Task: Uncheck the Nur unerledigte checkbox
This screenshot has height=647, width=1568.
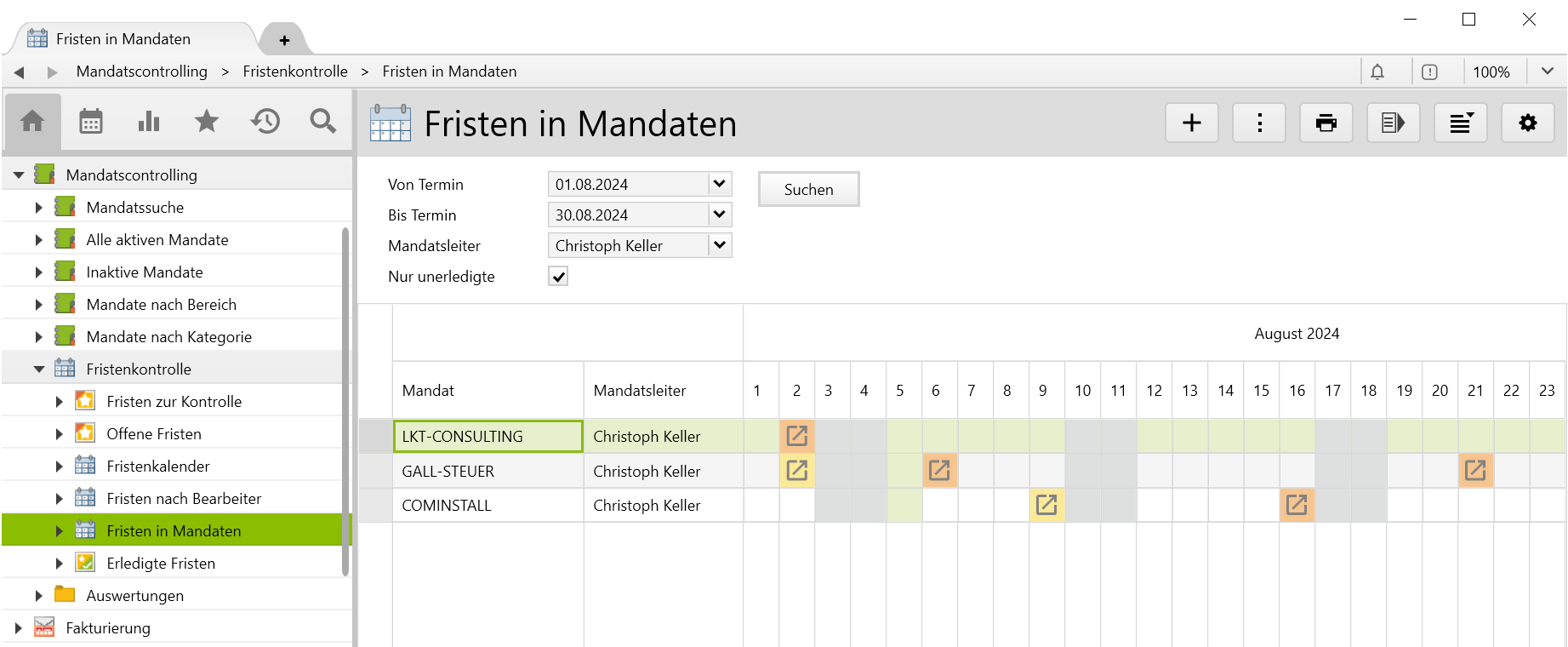Action: (x=558, y=277)
